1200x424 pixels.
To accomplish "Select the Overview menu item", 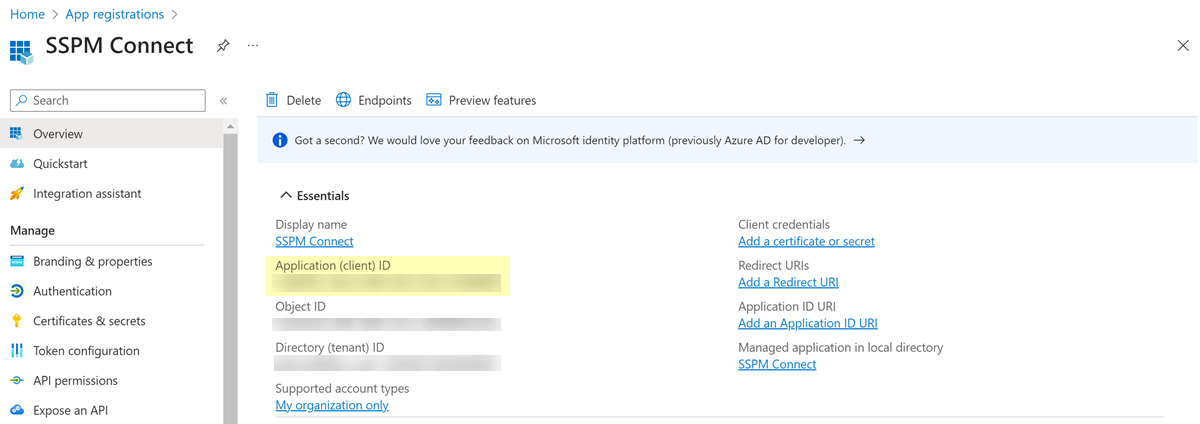I will pos(58,134).
